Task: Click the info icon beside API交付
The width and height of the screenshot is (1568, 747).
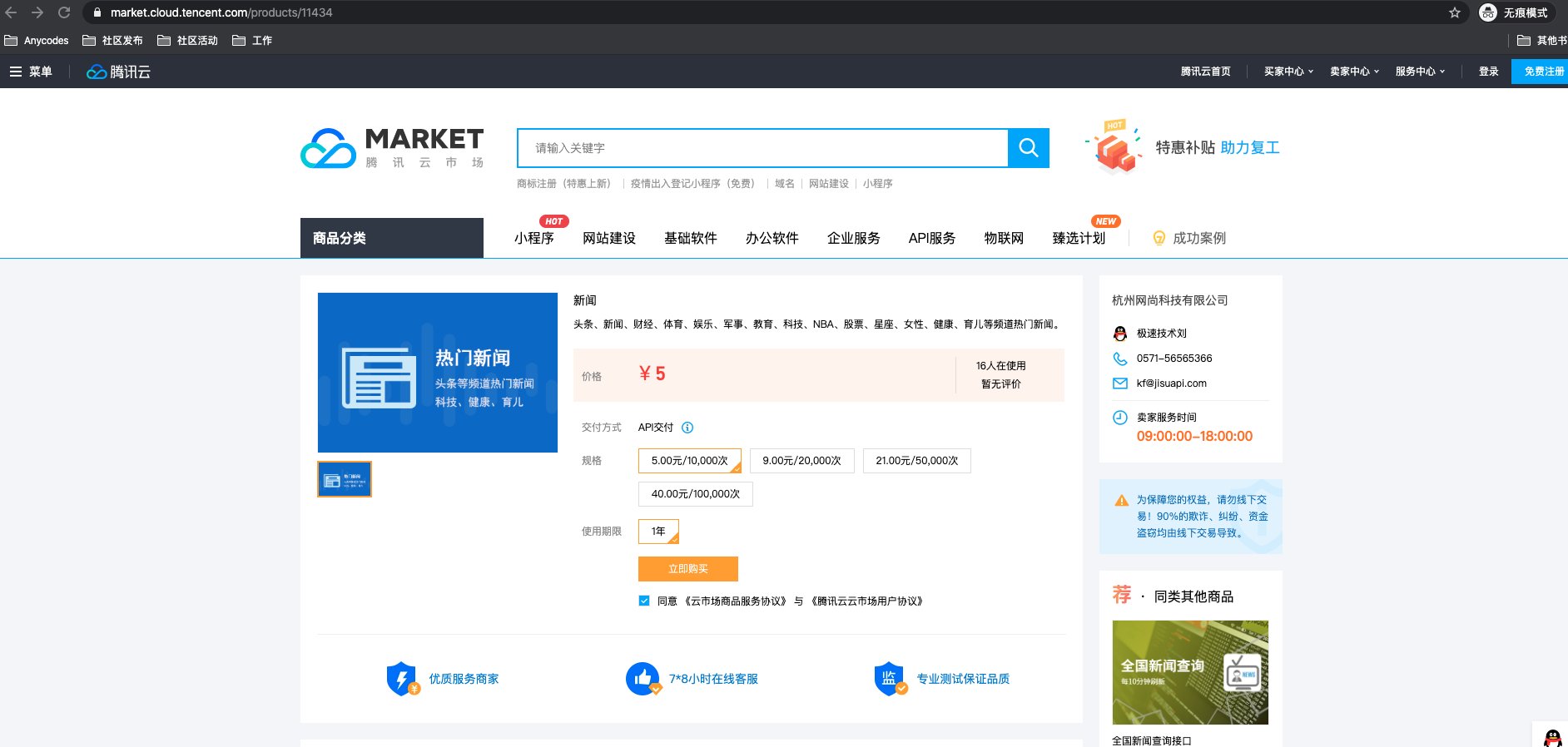Action: point(687,428)
